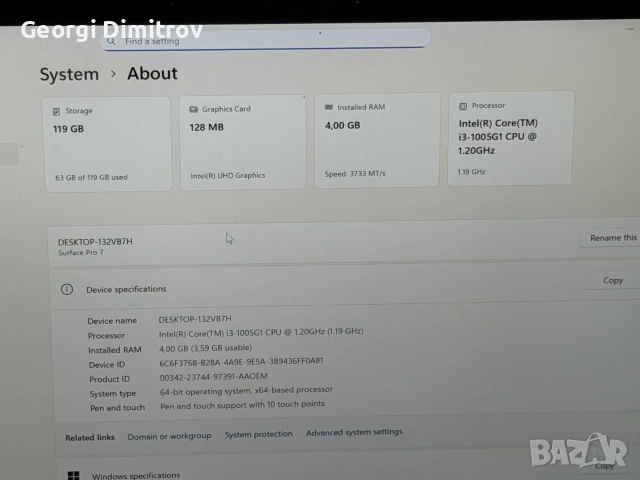This screenshot has height=480, width=640.
Task: Click the Device specifications info icon
Action: point(67,289)
